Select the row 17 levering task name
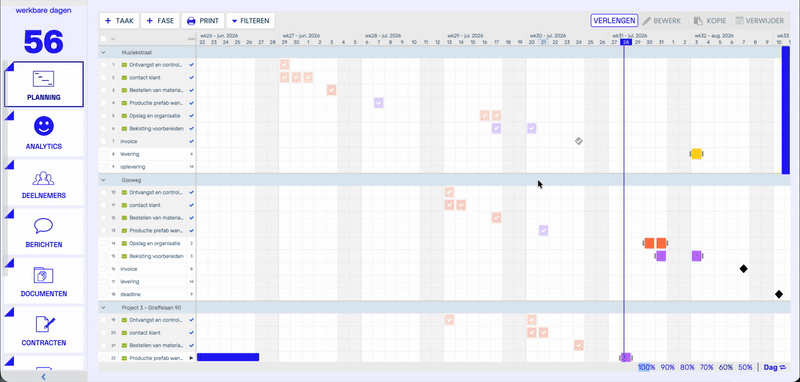Viewport: 800px width, 382px height. [x=130, y=282]
